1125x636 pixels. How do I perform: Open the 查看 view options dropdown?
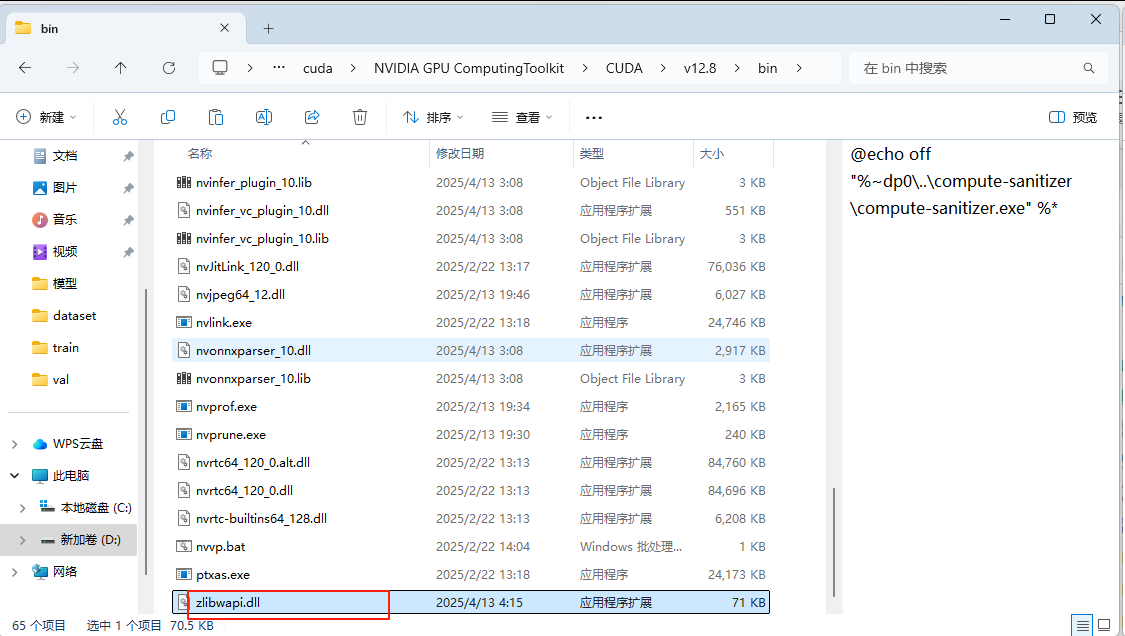pos(521,117)
